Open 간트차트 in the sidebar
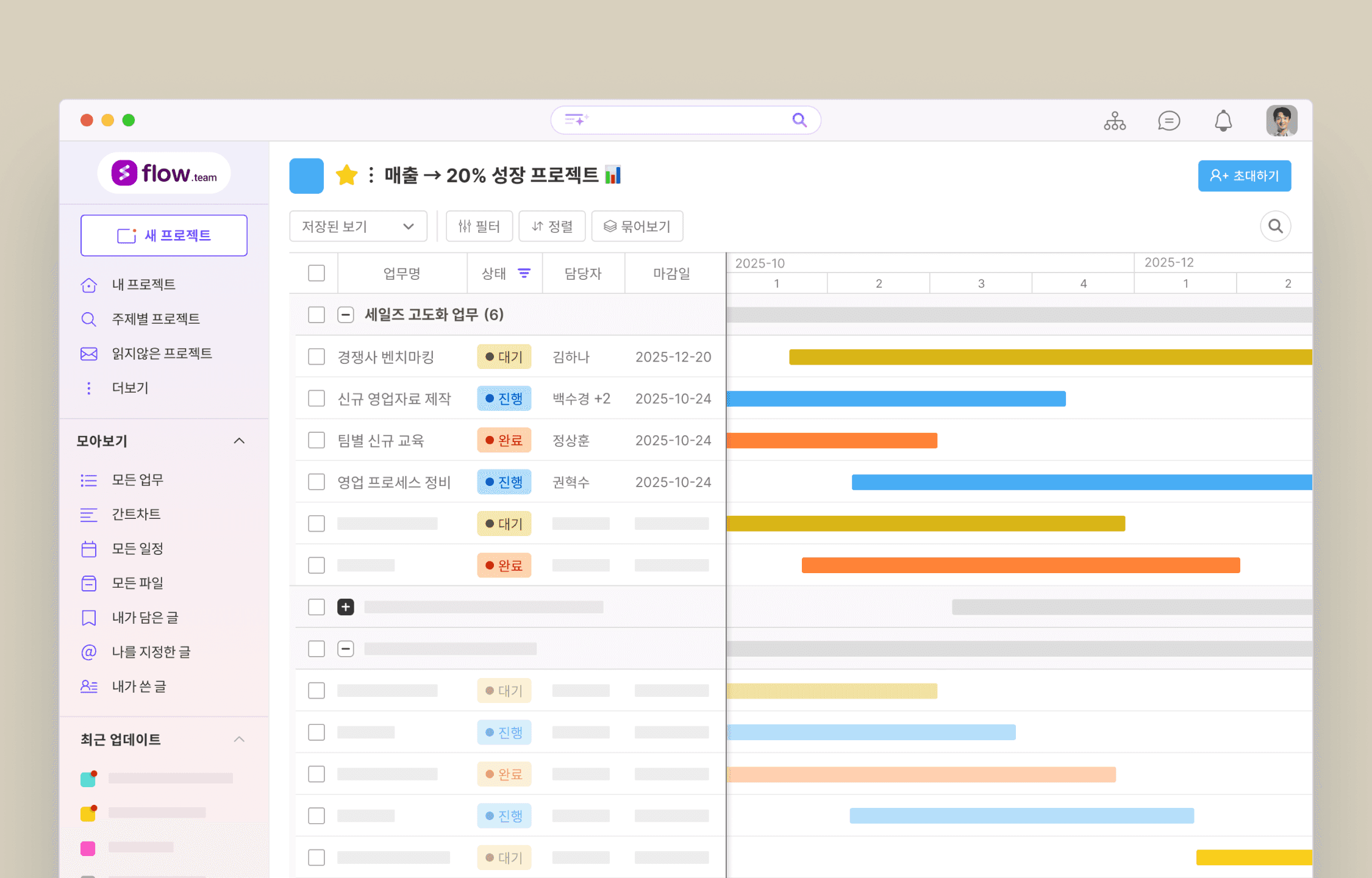Image resolution: width=1372 pixels, height=878 pixels. coord(136,514)
